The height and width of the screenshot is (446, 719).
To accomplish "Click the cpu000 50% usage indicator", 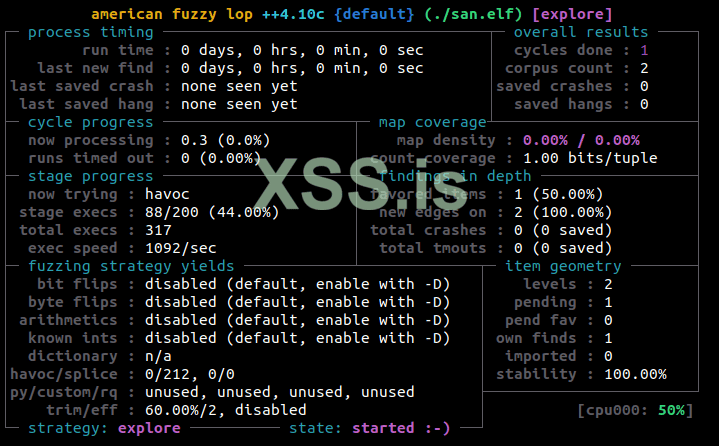I will [x=635, y=410].
